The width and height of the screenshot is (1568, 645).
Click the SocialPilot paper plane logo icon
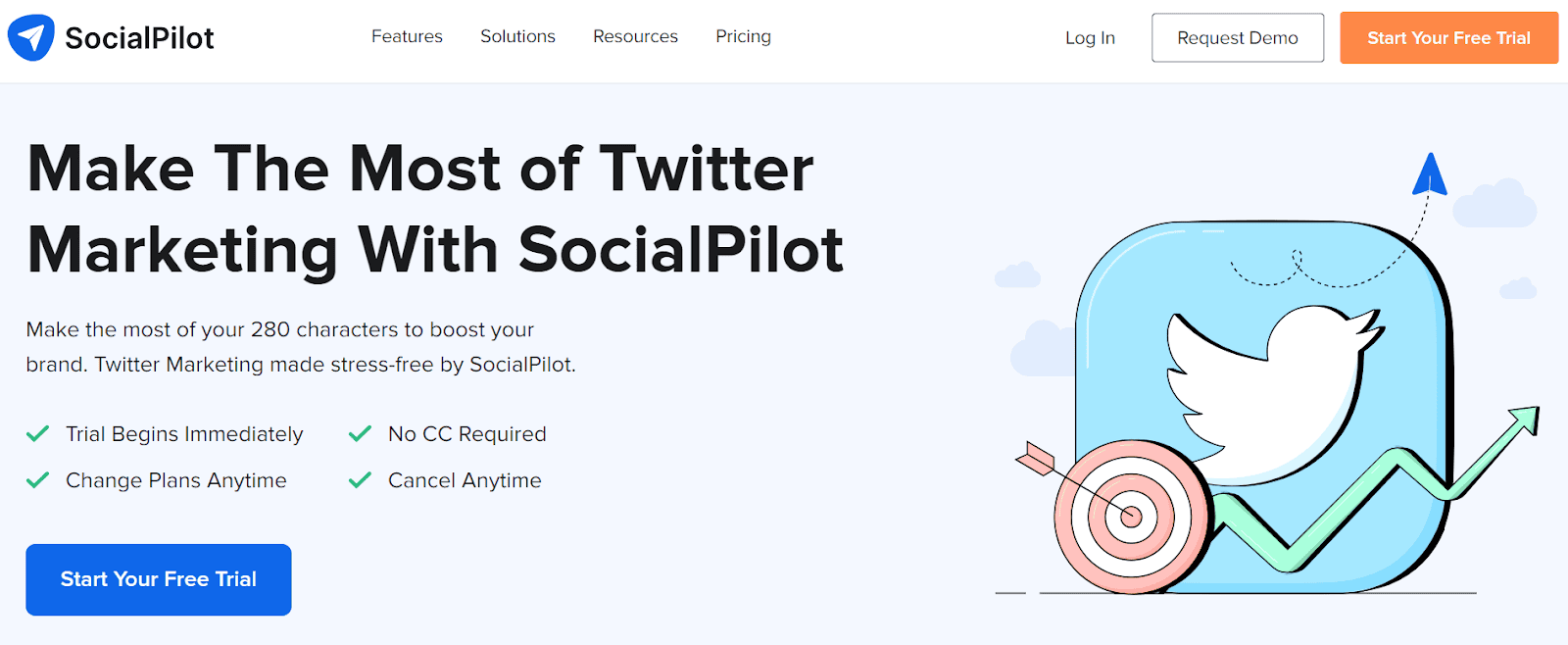coord(31,38)
